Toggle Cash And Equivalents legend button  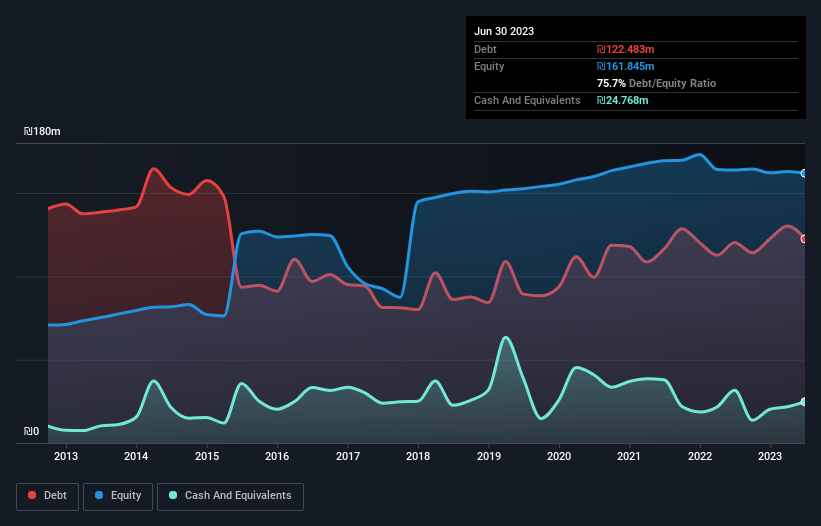click(230, 496)
